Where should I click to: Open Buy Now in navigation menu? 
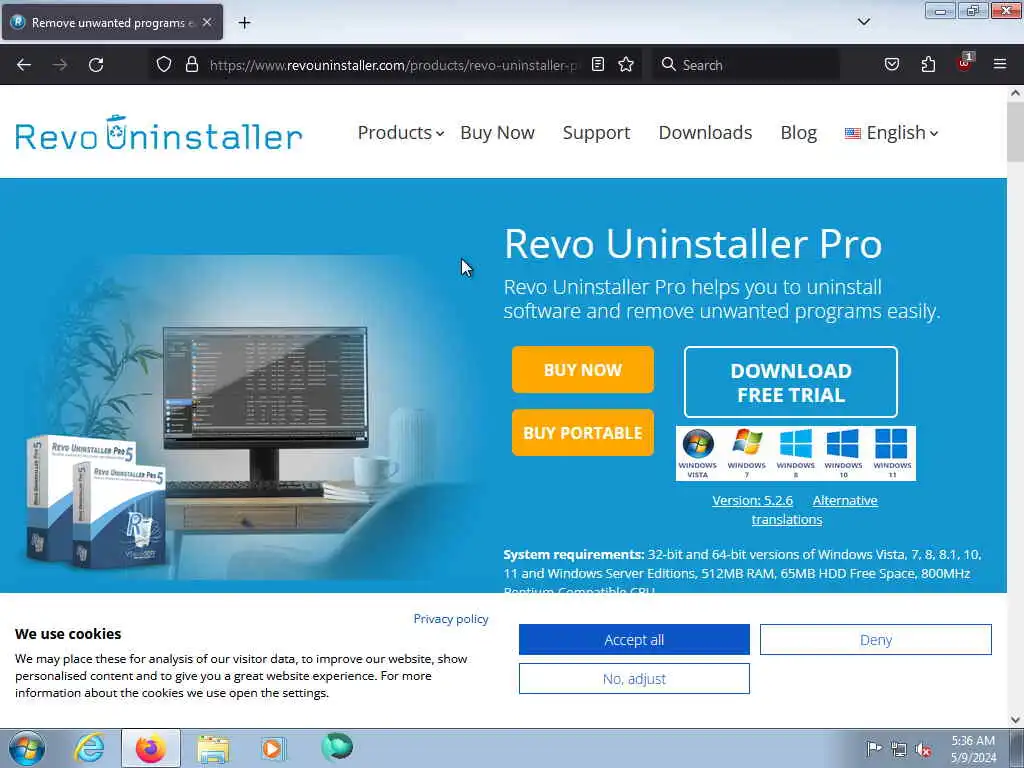point(497,133)
